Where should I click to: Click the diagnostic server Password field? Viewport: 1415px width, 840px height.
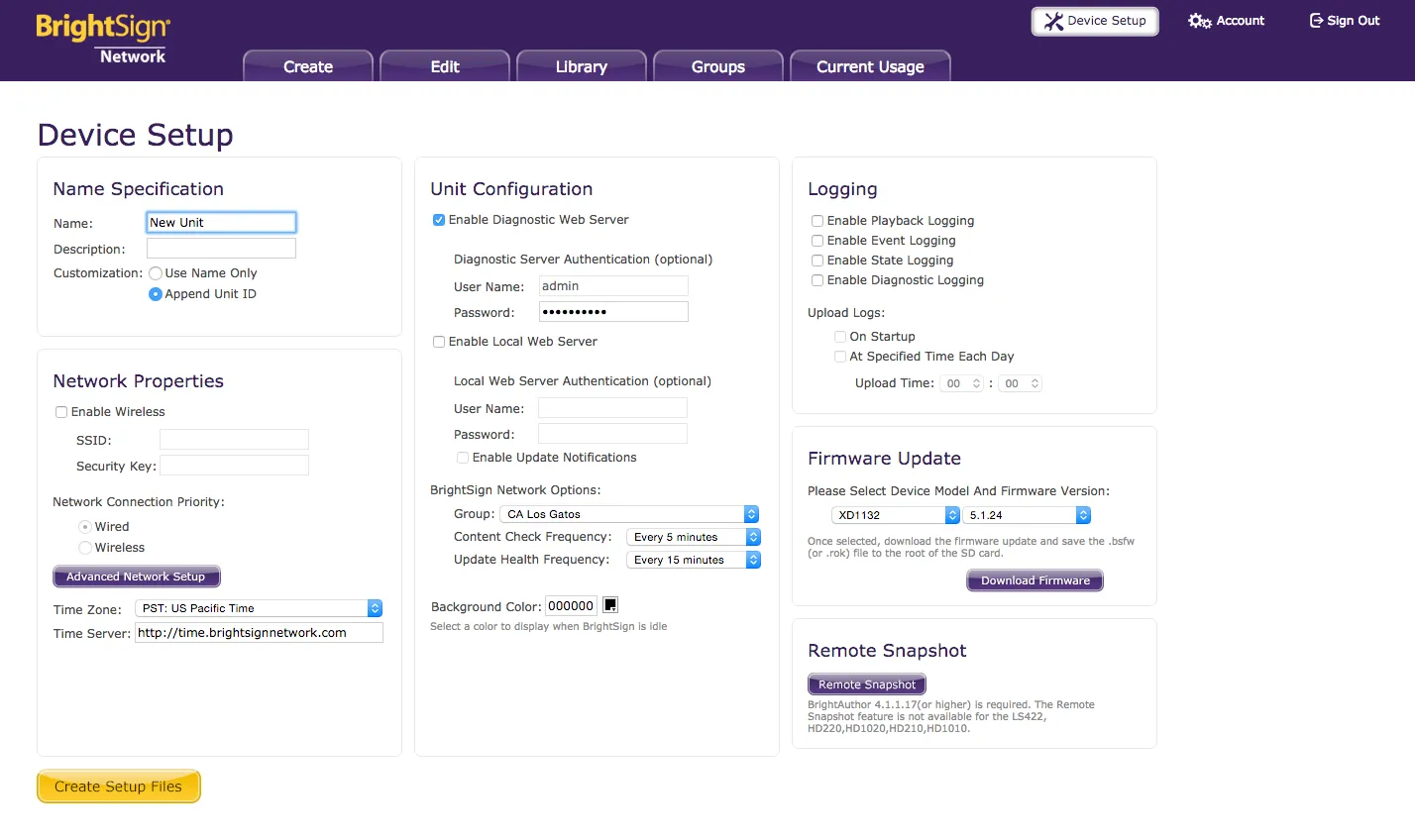click(613, 312)
